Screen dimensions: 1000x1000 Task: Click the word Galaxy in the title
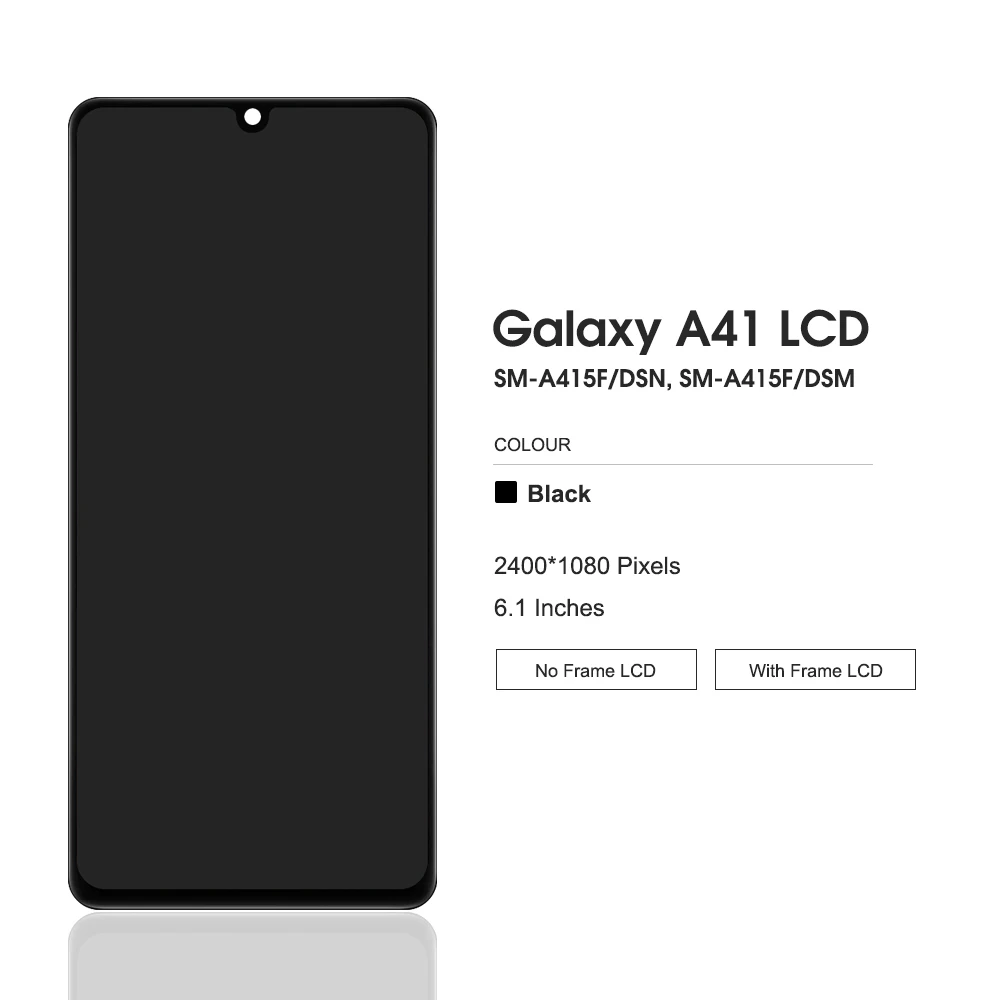(577, 330)
